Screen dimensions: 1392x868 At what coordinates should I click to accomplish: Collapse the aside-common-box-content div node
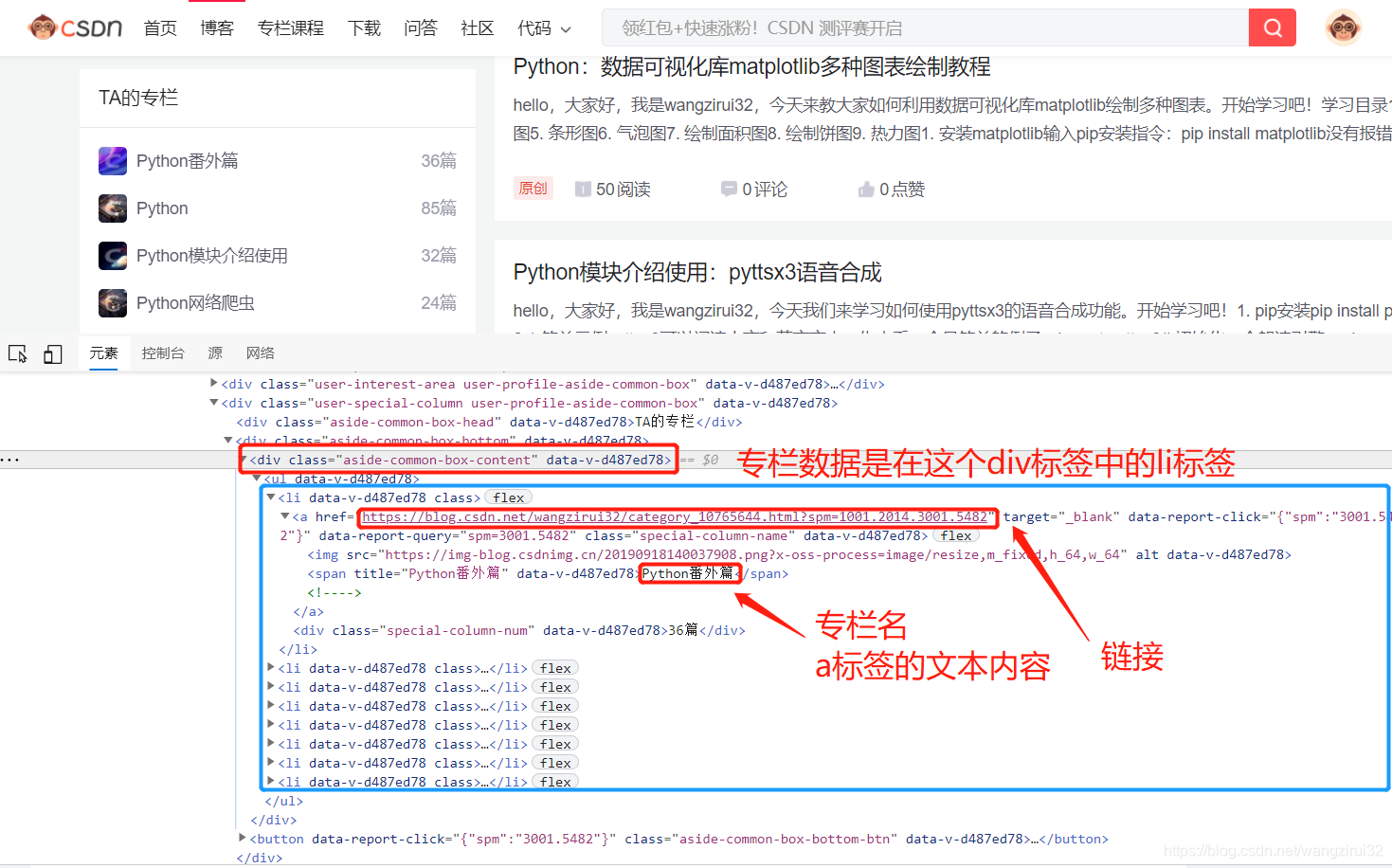[x=244, y=460]
